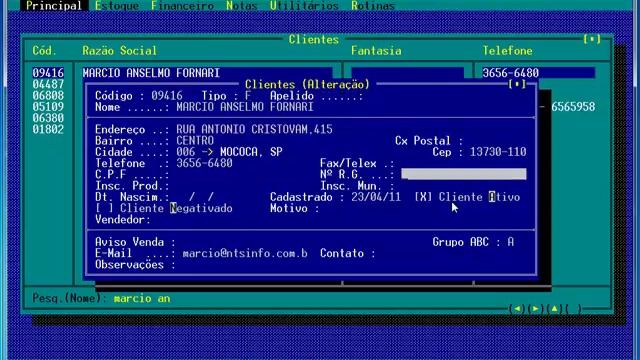Close the Clientes (Alteração) dialog via its corner box

517,84
